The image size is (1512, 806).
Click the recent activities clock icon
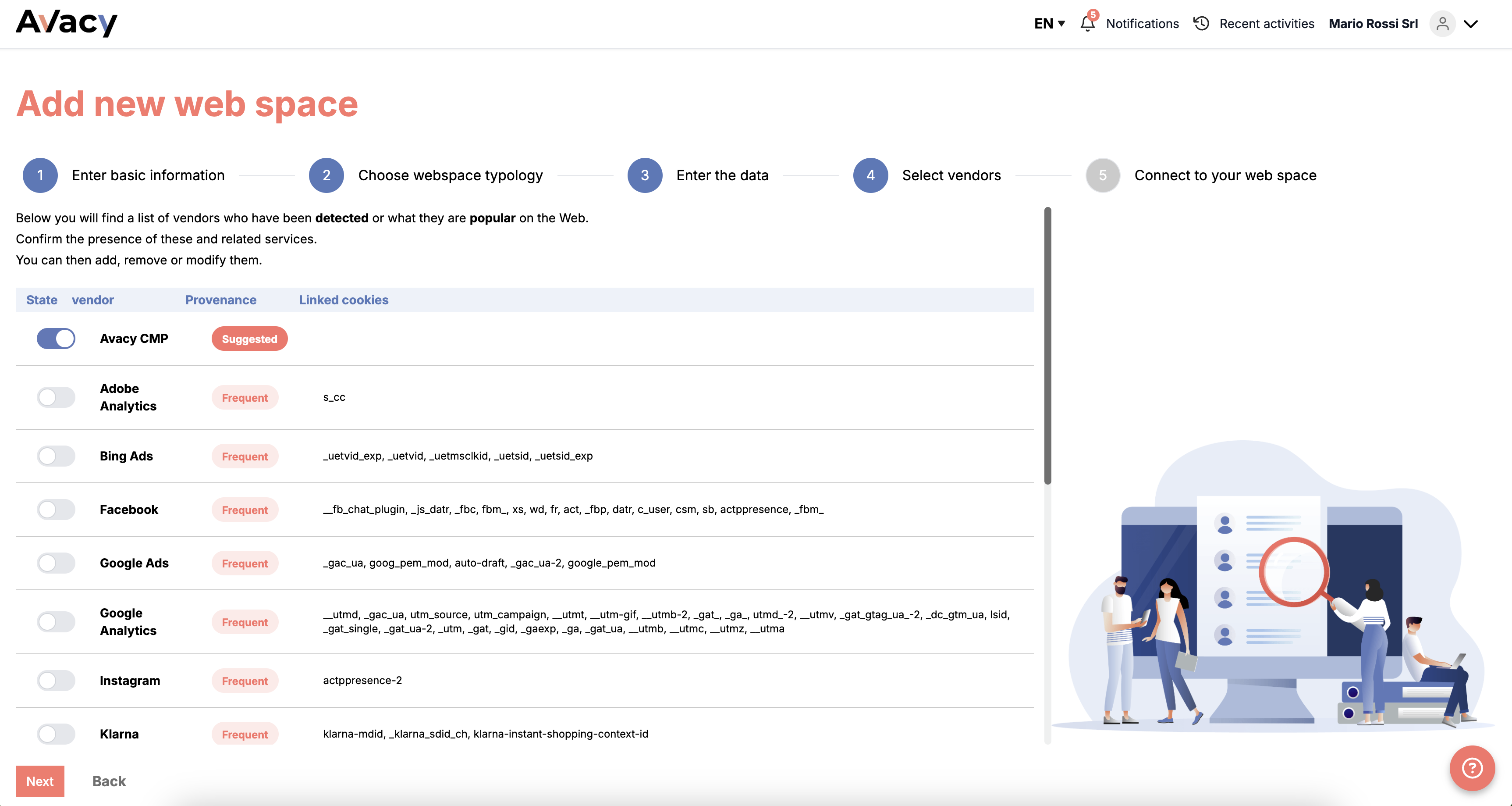coord(1201,24)
